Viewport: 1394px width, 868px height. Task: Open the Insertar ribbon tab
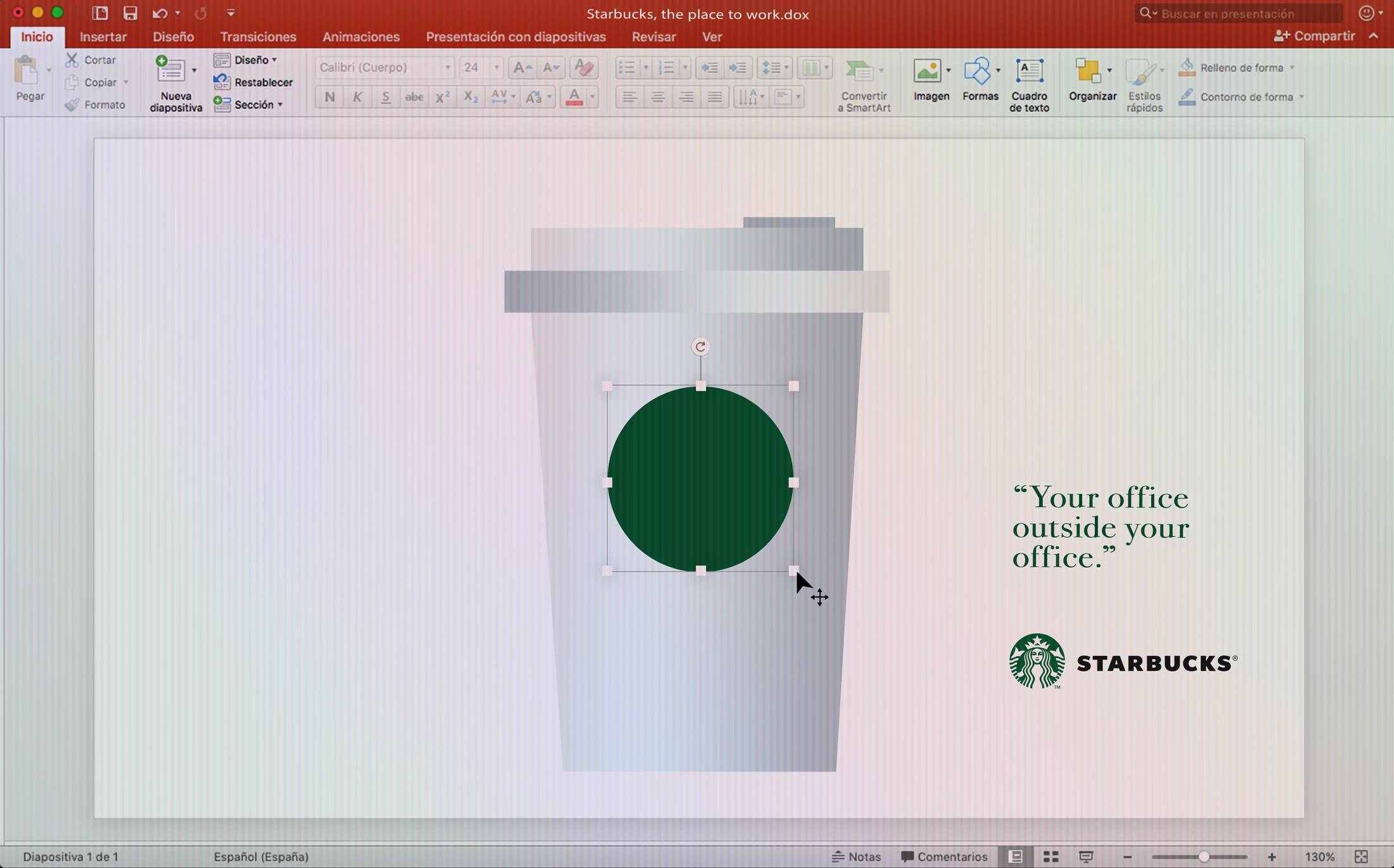[103, 37]
